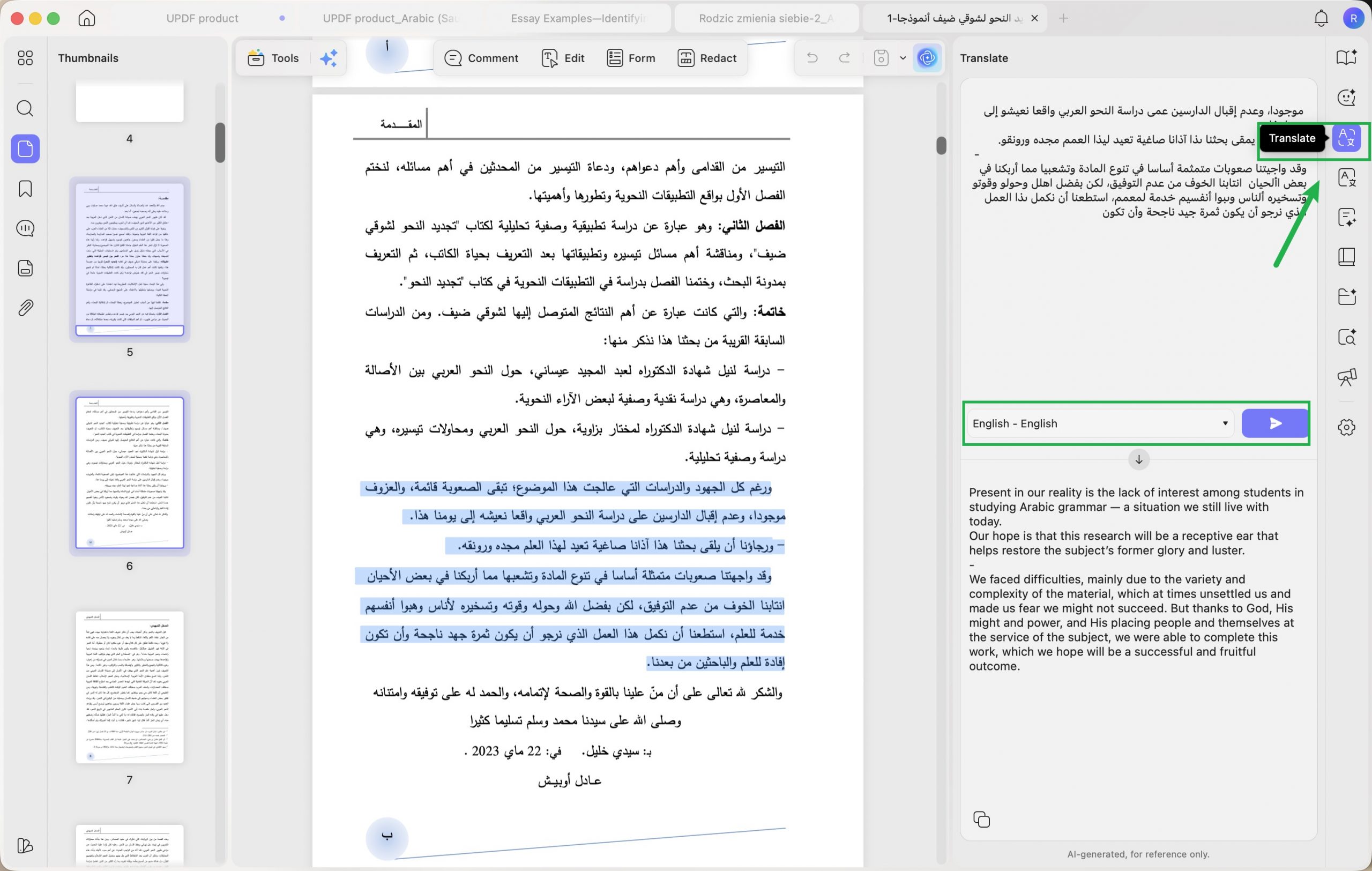Click the presentation icon in right sidebar
Viewport: 1372px width, 871px height.
[x=1346, y=377]
